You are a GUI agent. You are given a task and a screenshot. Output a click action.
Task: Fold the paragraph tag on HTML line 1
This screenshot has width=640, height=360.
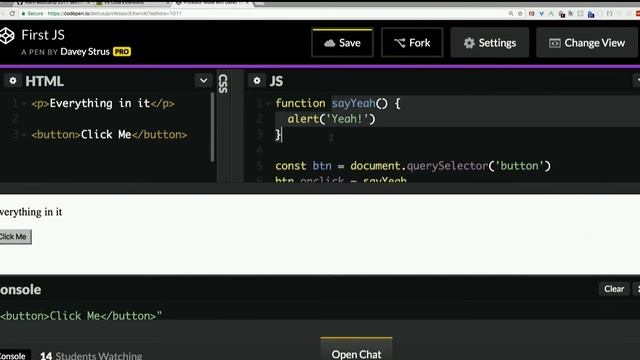(24, 104)
